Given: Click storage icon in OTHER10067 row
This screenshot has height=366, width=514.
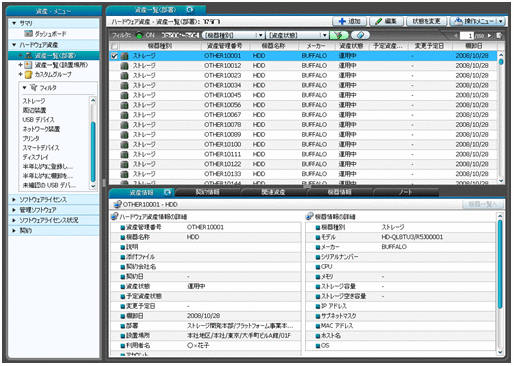Looking at the screenshot, I should (x=124, y=115).
